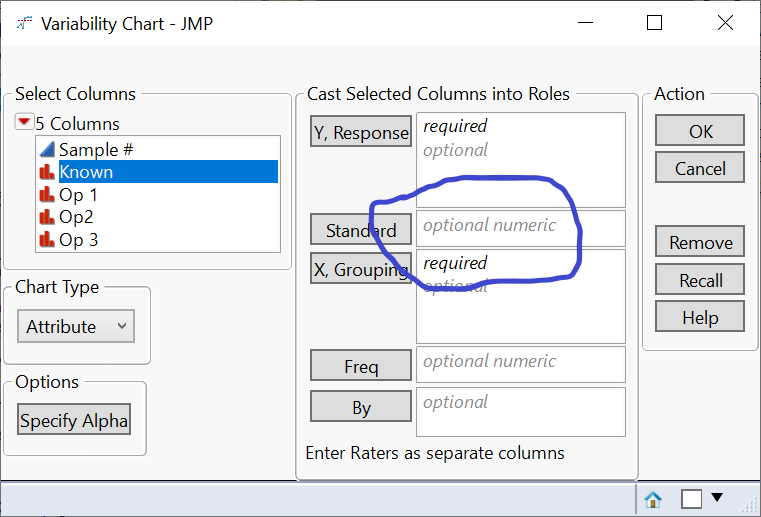Click the red bars icon beside Op2
761x517 pixels.
click(x=46, y=217)
